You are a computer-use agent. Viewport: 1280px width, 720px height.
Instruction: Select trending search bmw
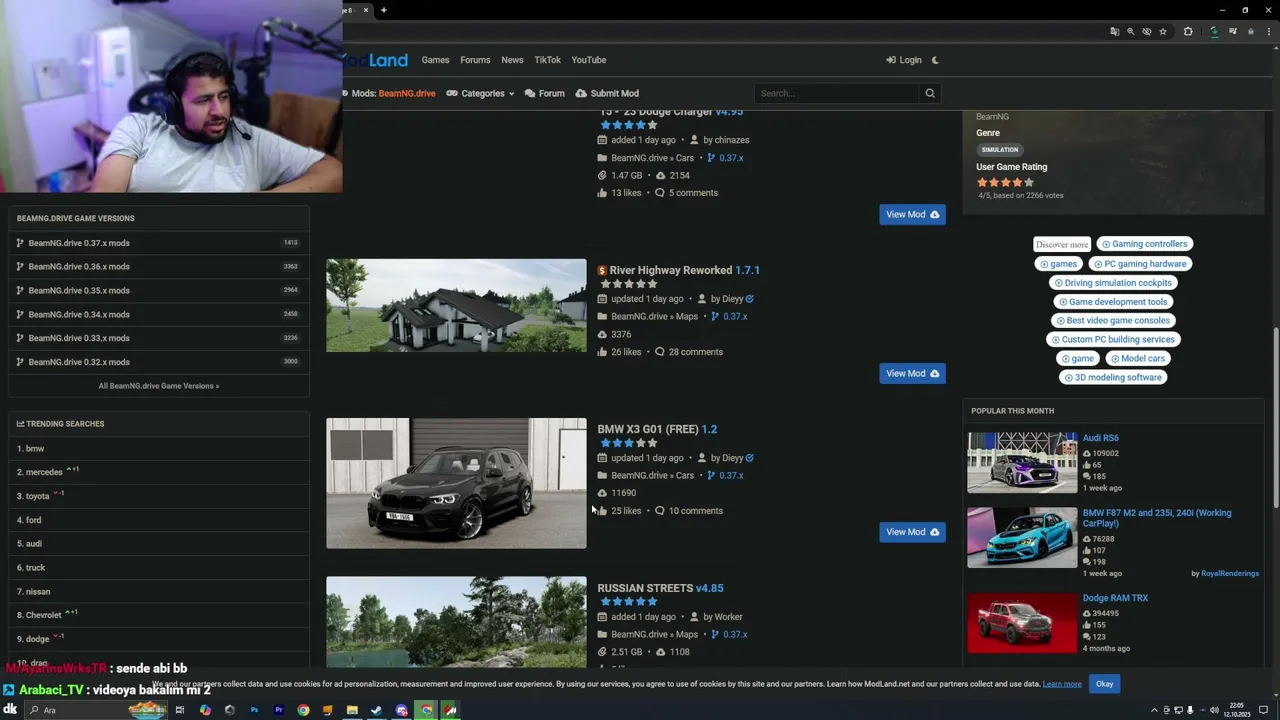[x=35, y=449]
